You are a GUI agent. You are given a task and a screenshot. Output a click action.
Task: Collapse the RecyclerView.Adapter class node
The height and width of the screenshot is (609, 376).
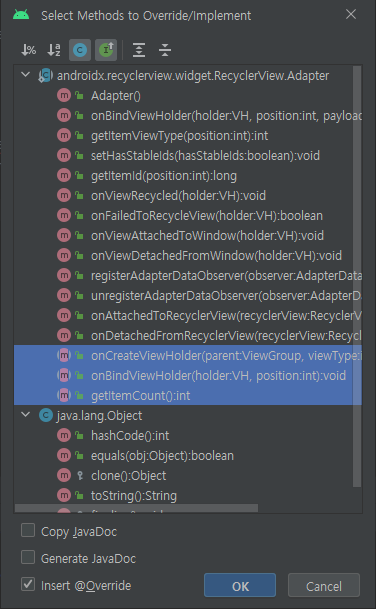click(26, 75)
